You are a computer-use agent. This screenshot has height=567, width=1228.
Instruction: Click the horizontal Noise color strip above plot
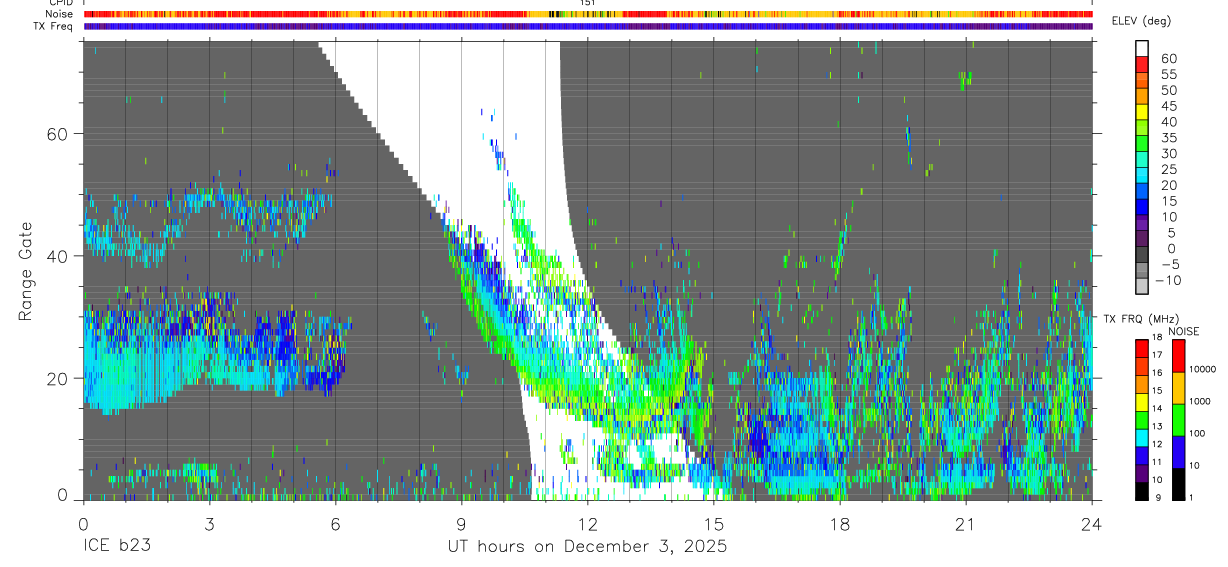(587, 14)
